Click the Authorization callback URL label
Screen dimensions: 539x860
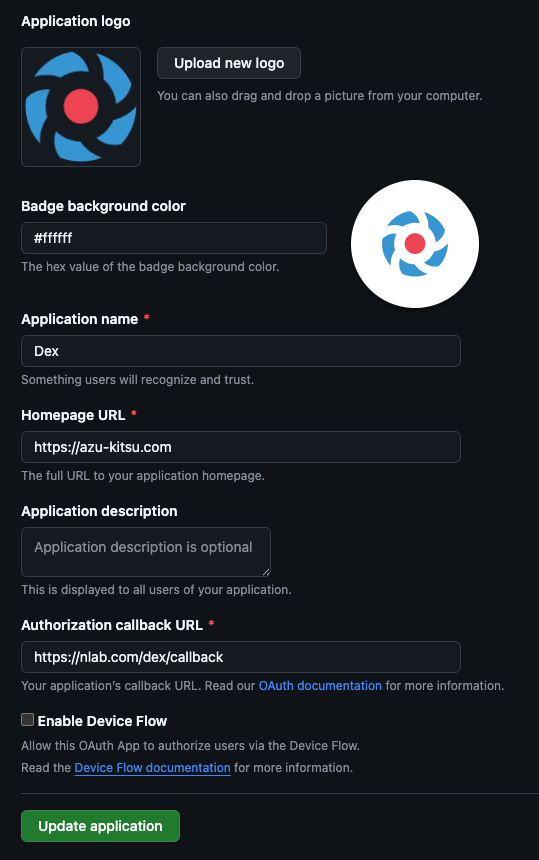click(112, 625)
